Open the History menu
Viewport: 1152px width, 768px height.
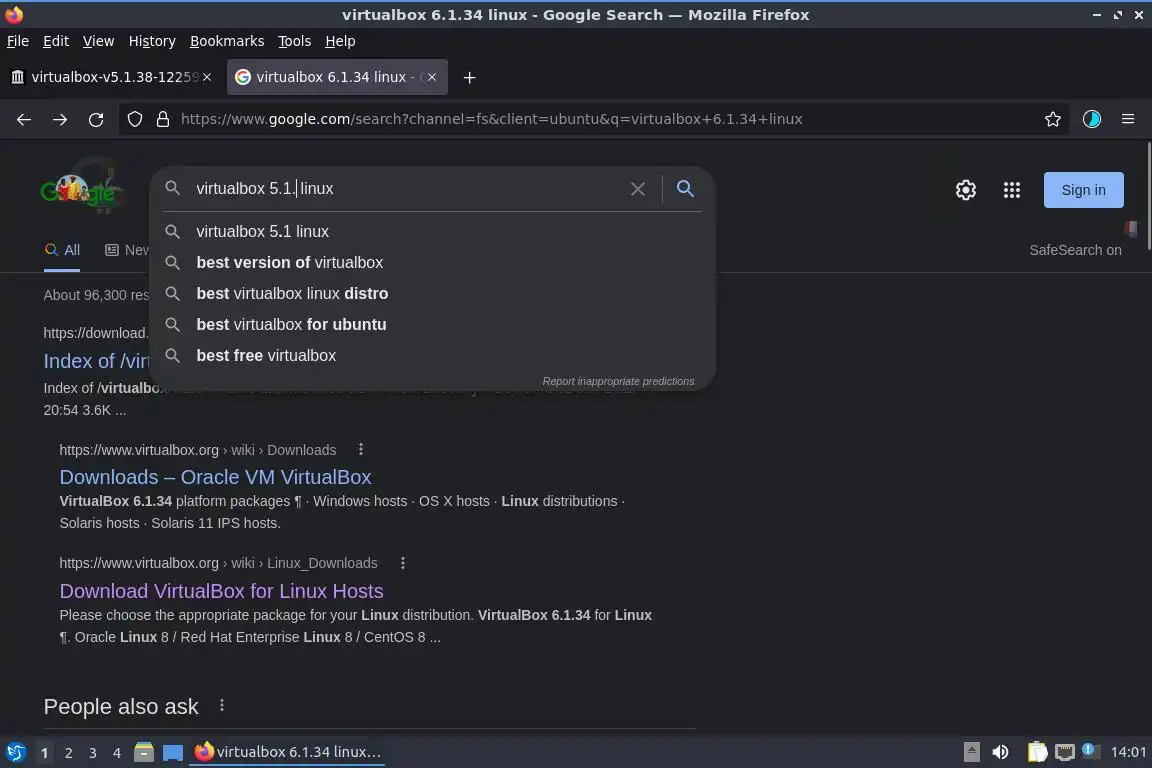tap(152, 41)
